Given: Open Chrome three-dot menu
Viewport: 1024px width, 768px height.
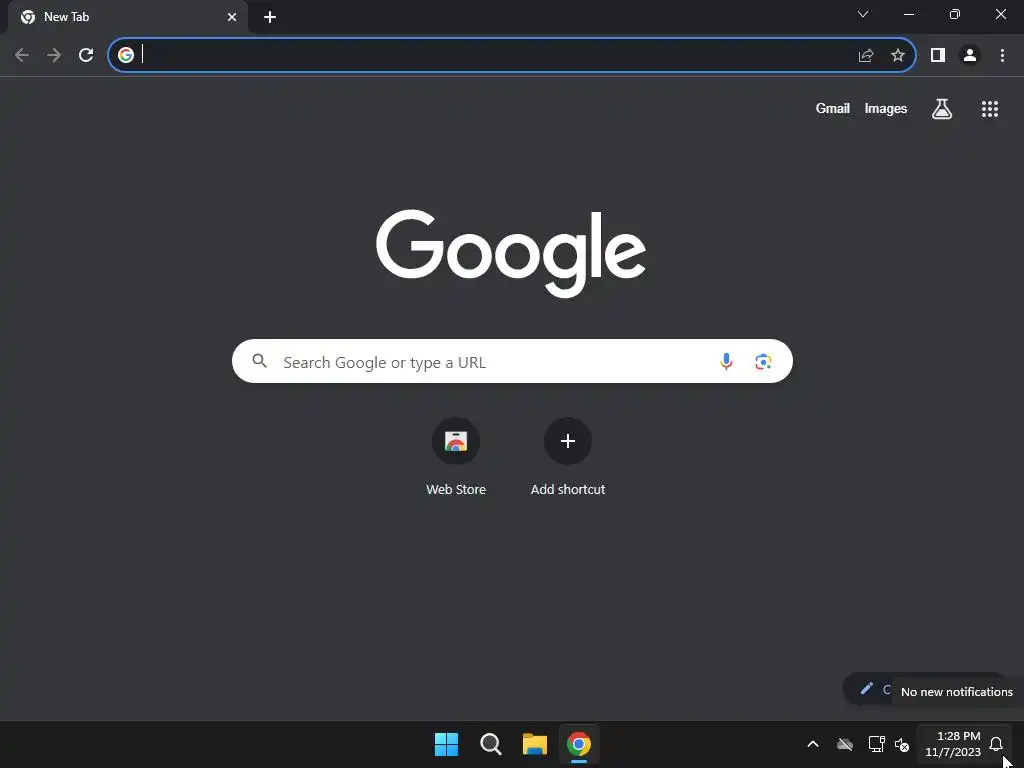Looking at the screenshot, I should [x=1002, y=56].
